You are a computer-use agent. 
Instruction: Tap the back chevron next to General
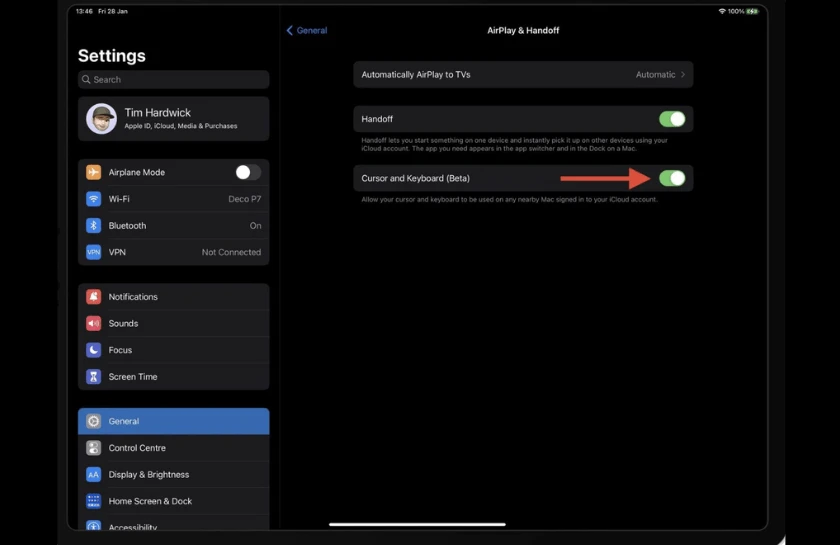pyautogui.click(x=290, y=31)
